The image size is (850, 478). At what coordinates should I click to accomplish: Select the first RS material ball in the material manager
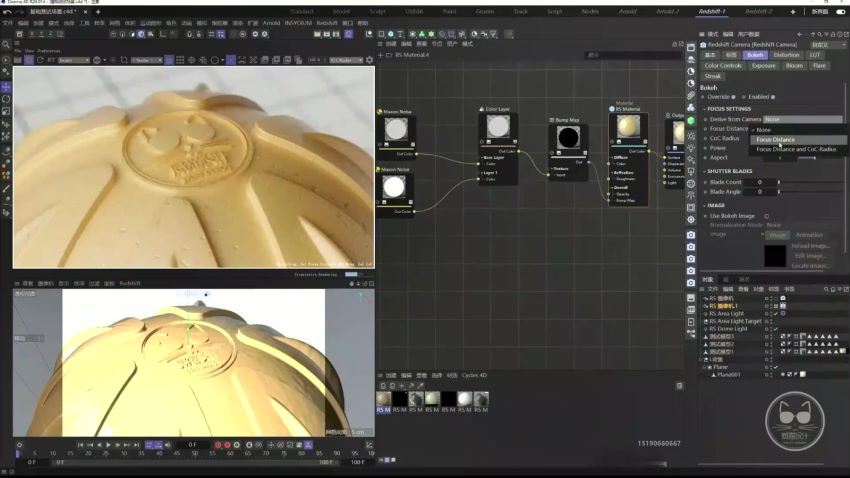tap(384, 399)
